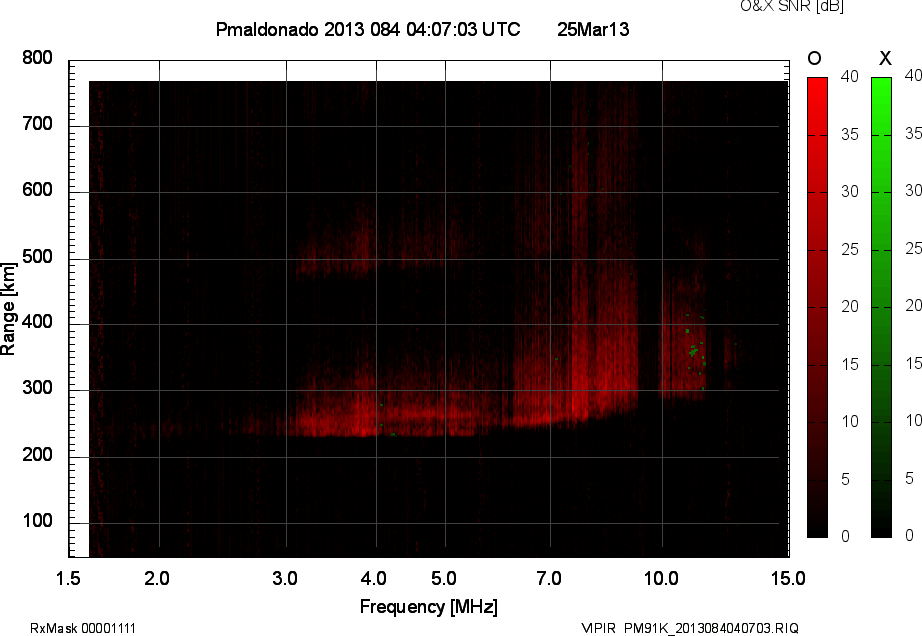Click the "0" tick on the red O color bar
The height and width of the screenshot is (636, 922).
click(x=846, y=536)
